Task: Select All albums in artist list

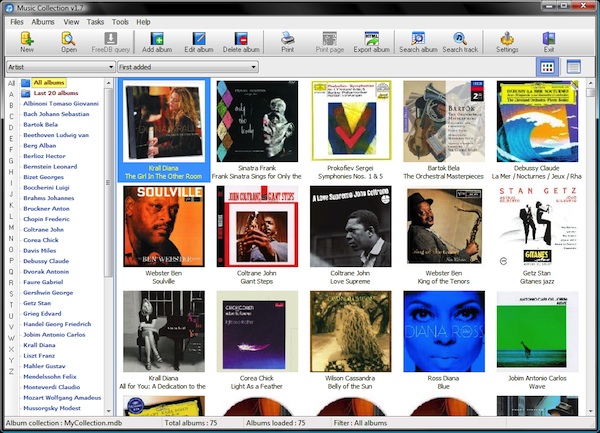Action: (49, 83)
